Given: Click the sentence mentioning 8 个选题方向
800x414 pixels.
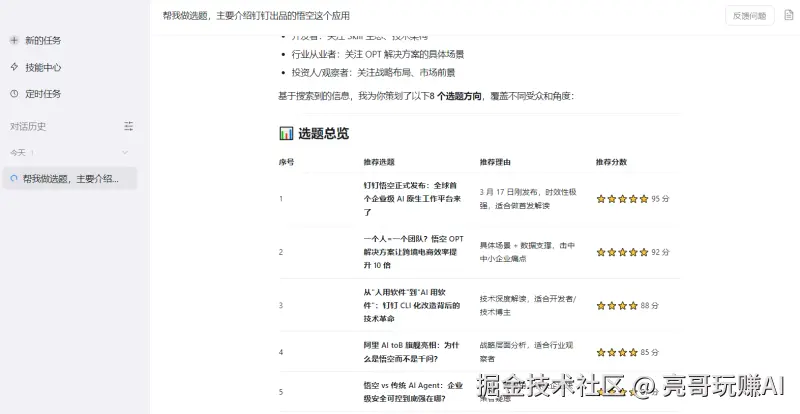Looking at the screenshot, I should click(x=426, y=95).
